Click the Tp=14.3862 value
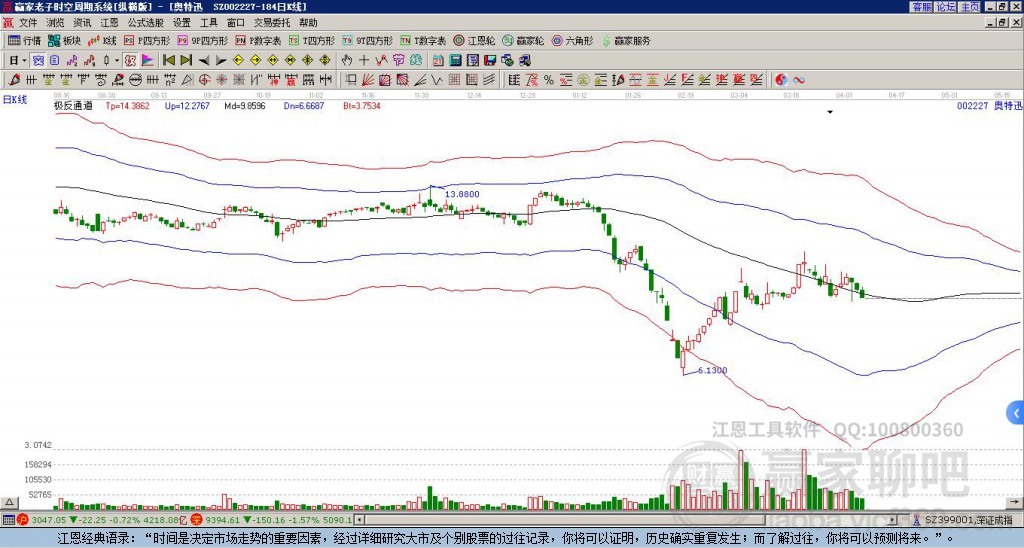The image size is (1024, 548). (x=127, y=105)
